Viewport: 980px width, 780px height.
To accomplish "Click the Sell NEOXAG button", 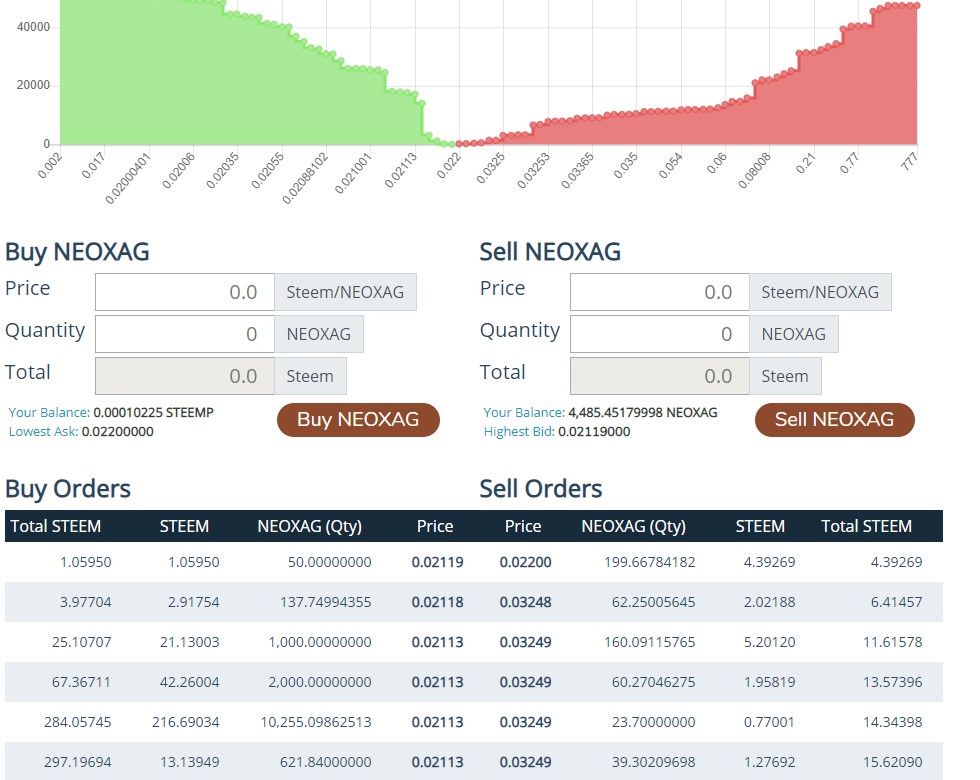I will click(834, 419).
